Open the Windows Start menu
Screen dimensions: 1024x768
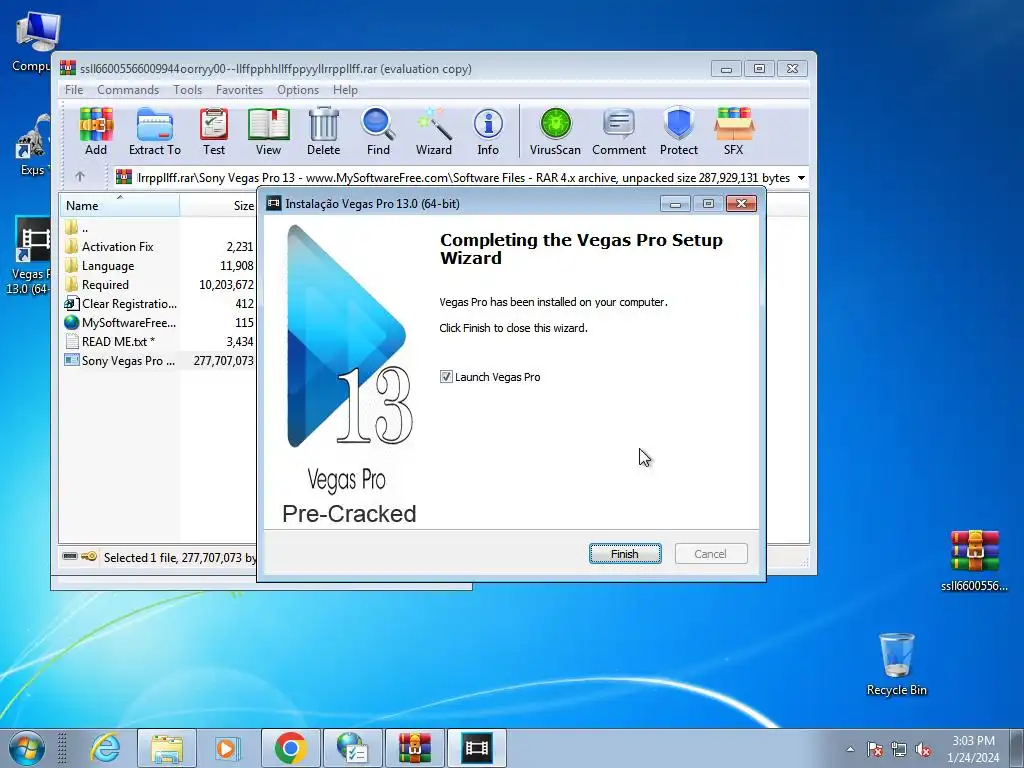point(27,748)
